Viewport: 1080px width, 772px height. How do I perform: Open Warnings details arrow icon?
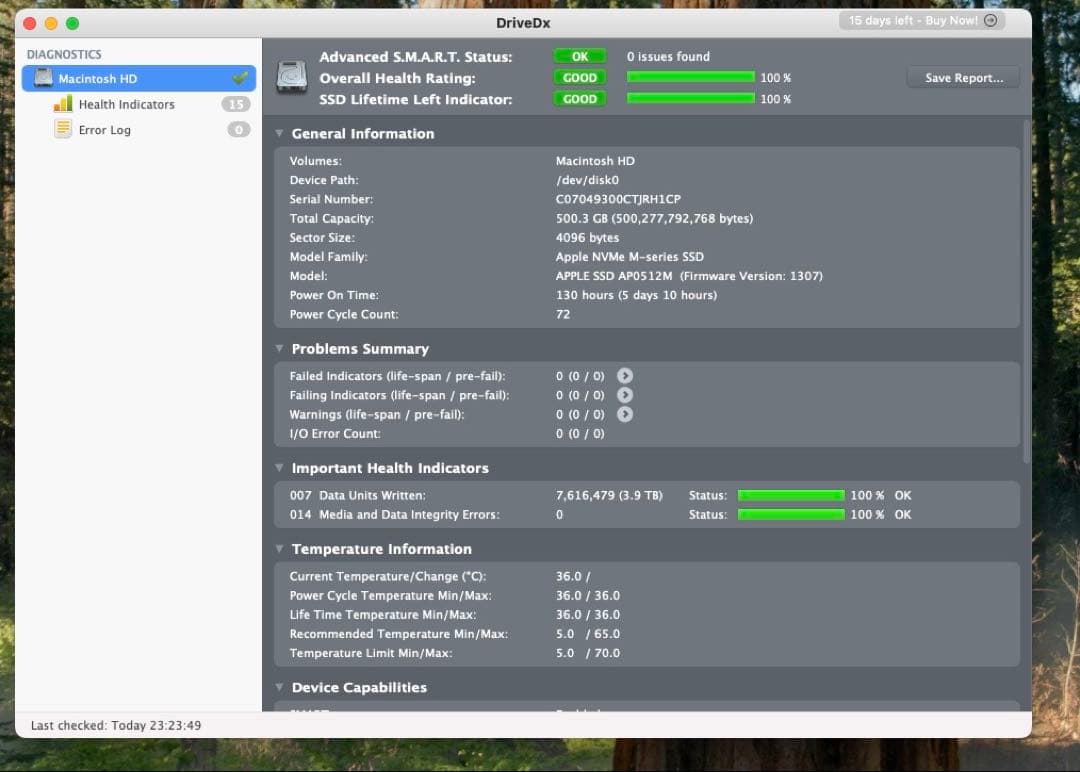pyautogui.click(x=625, y=414)
